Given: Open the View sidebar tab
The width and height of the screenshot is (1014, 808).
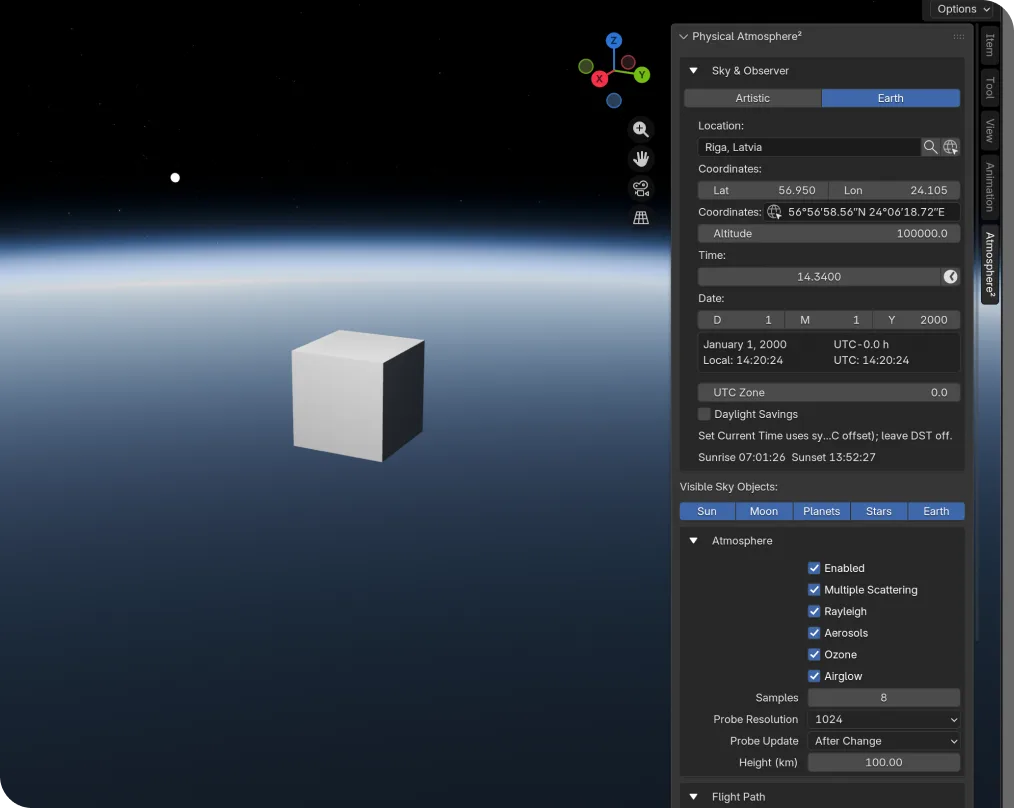Looking at the screenshot, I should click(989, 131).
